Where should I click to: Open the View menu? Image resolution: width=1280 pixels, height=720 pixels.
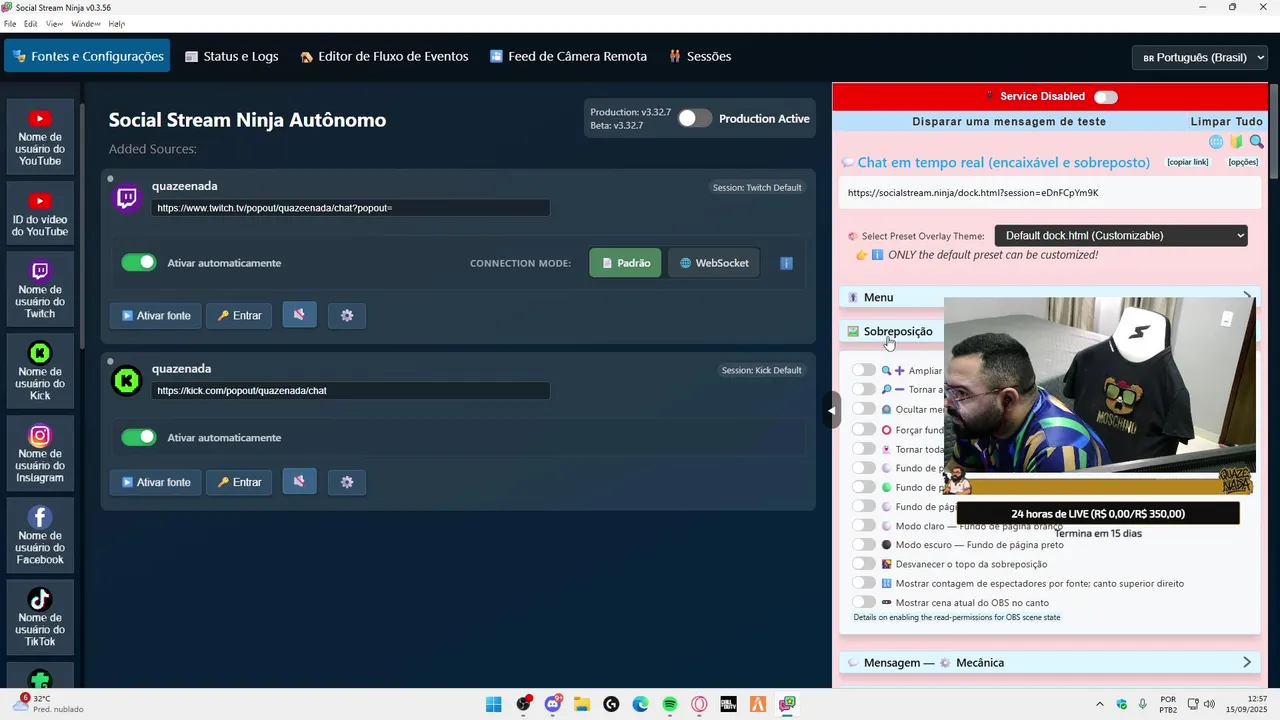tap(55, 24)
